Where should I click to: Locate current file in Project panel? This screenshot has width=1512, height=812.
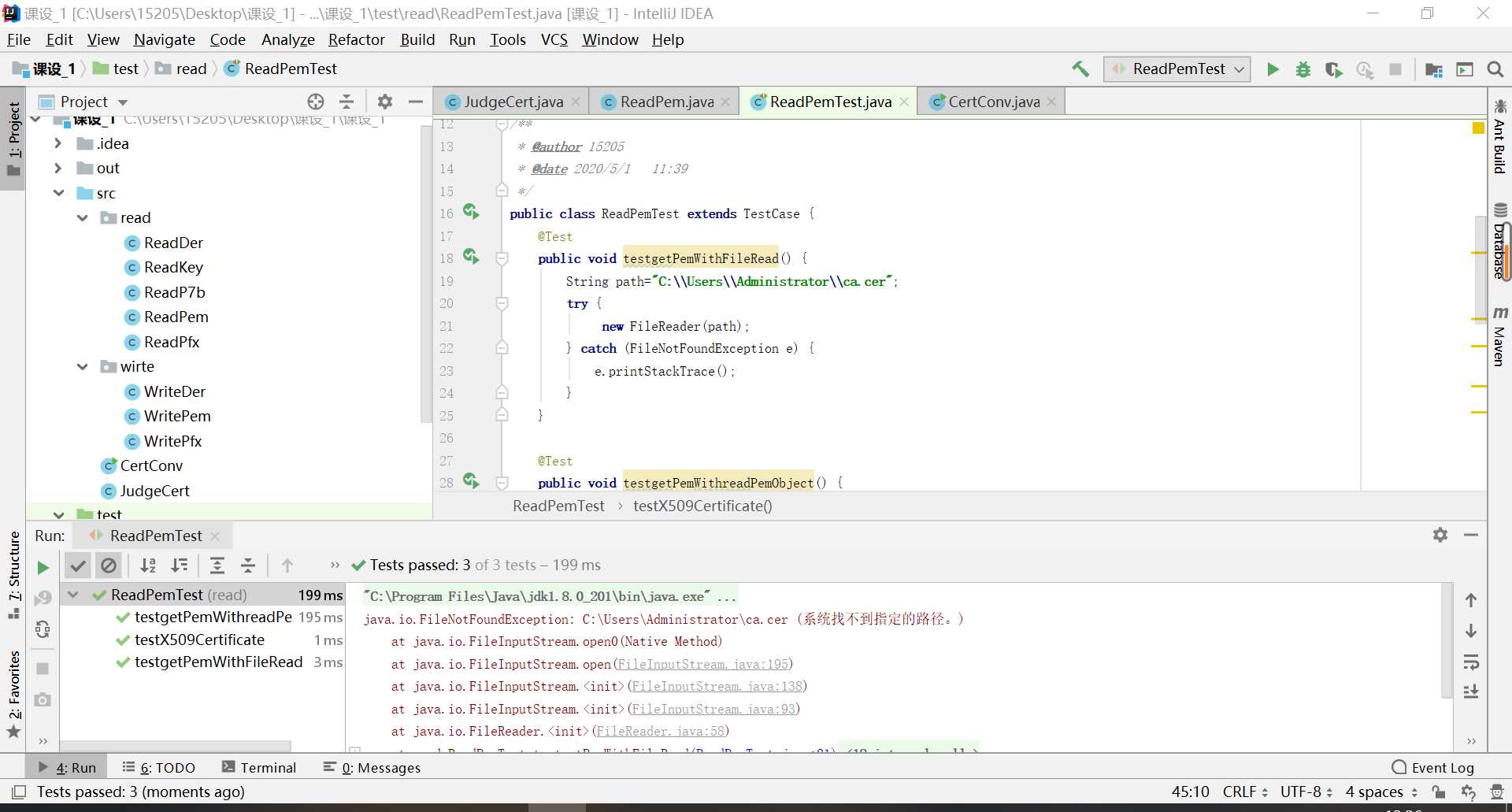[x=316, y=102]
